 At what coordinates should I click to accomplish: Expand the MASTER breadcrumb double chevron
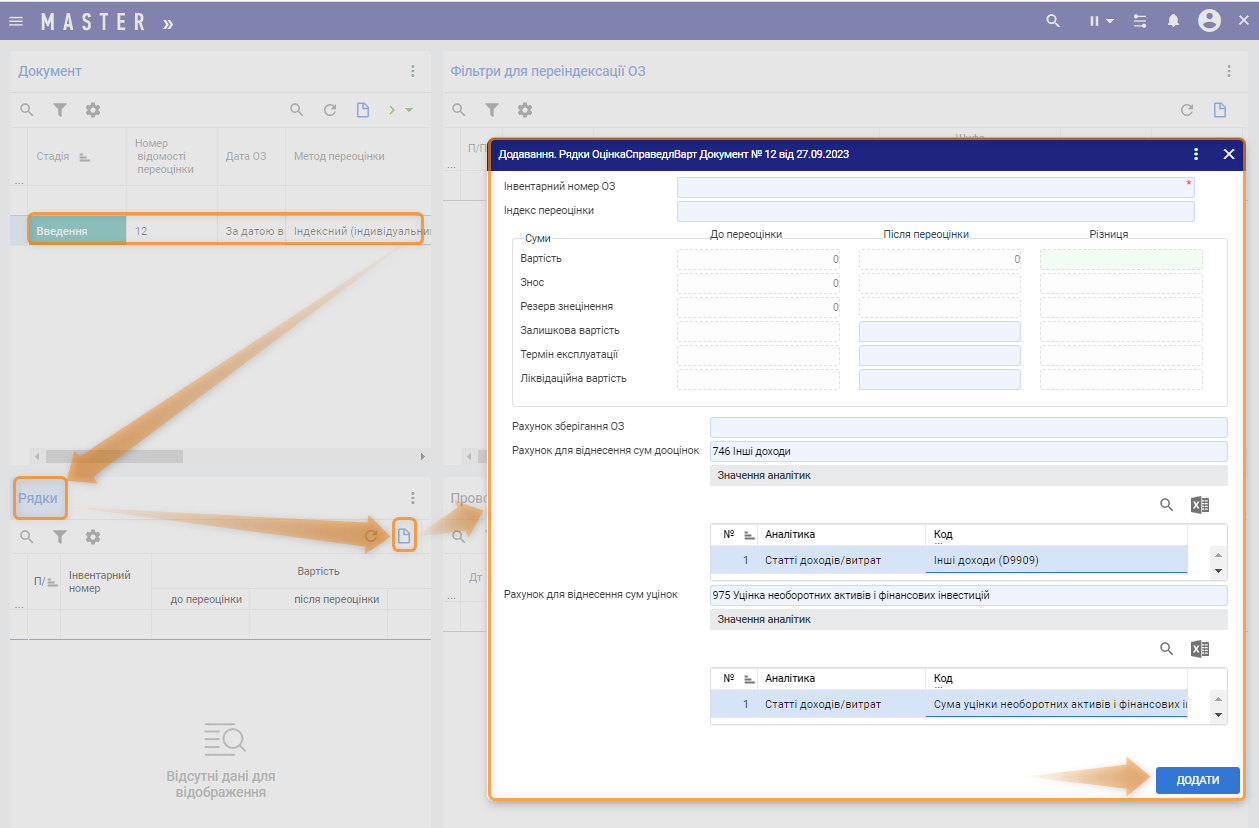click(167, 23)
